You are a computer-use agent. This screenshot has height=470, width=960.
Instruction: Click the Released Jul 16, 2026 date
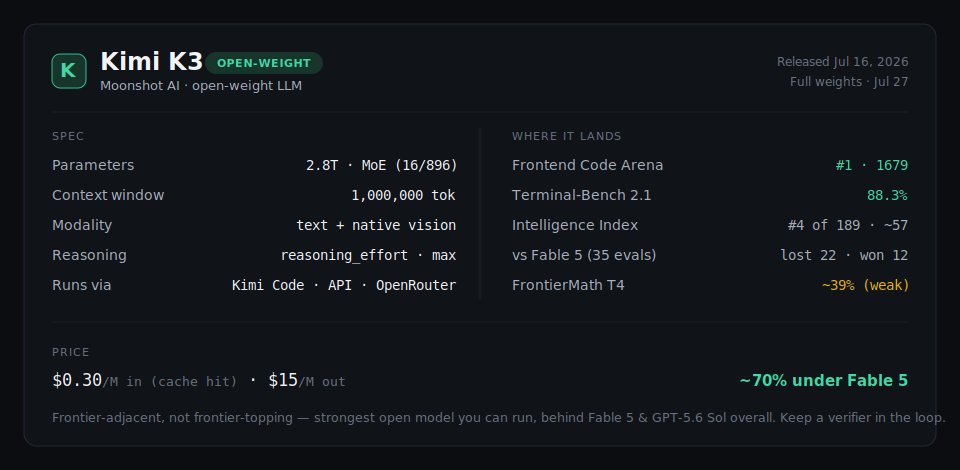(842, 62)
